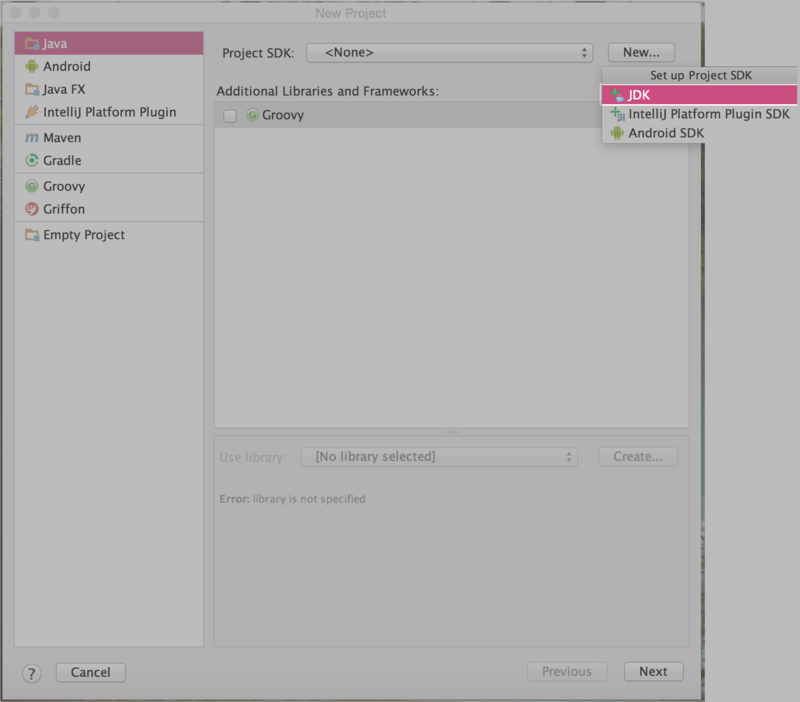Open help with the question mark button
This screenshot has width=800, height=702.
tap(32, 673)
